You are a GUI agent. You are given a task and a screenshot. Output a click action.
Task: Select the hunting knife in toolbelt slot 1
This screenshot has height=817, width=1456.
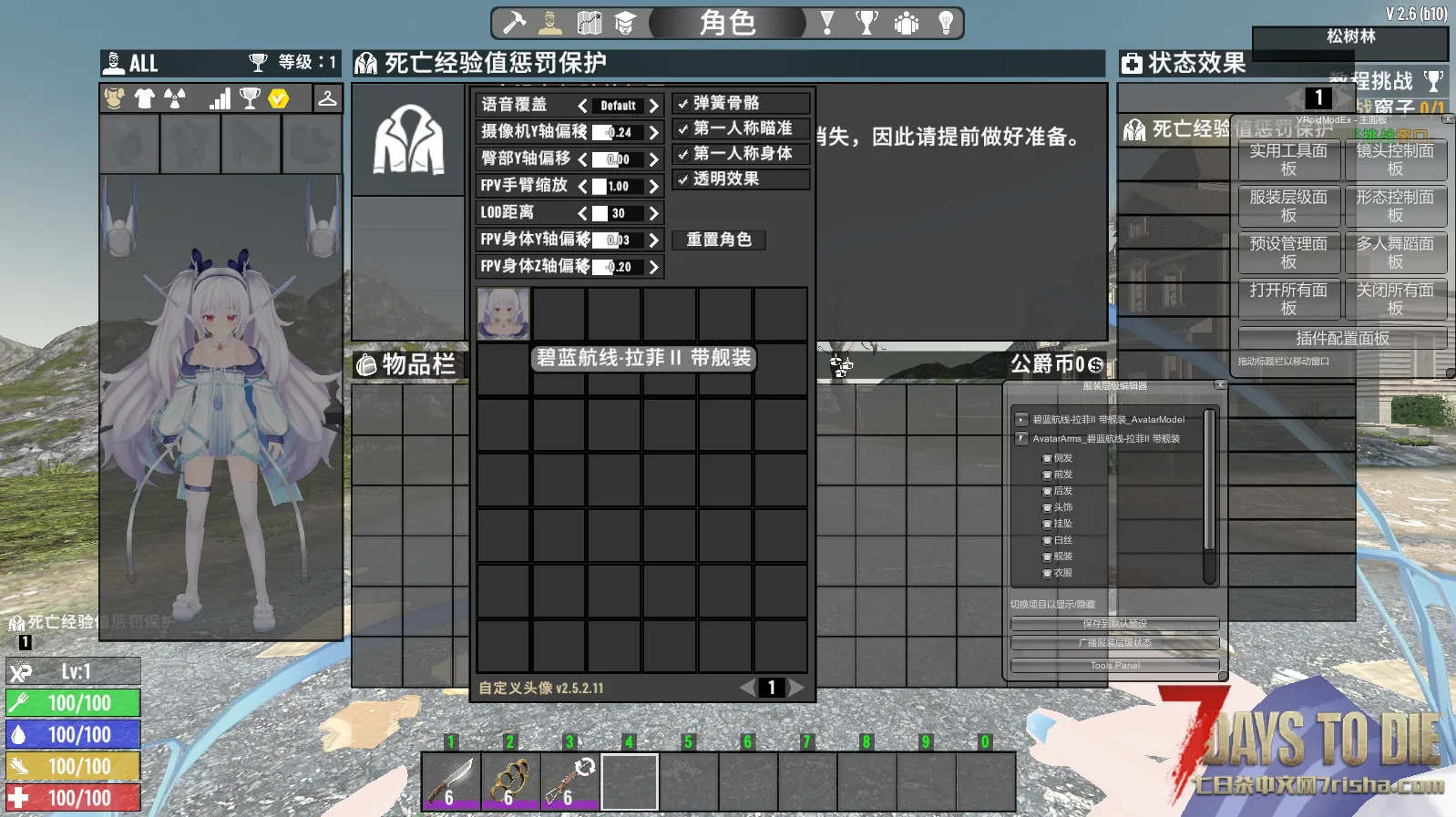pyautogui.click(x=451, y=781)
